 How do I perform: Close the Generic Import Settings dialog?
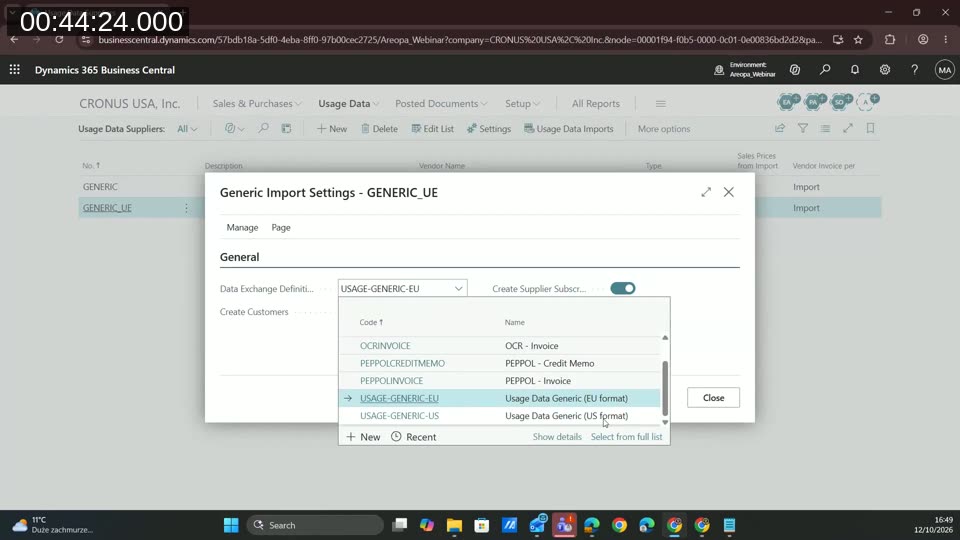[729, 192]
